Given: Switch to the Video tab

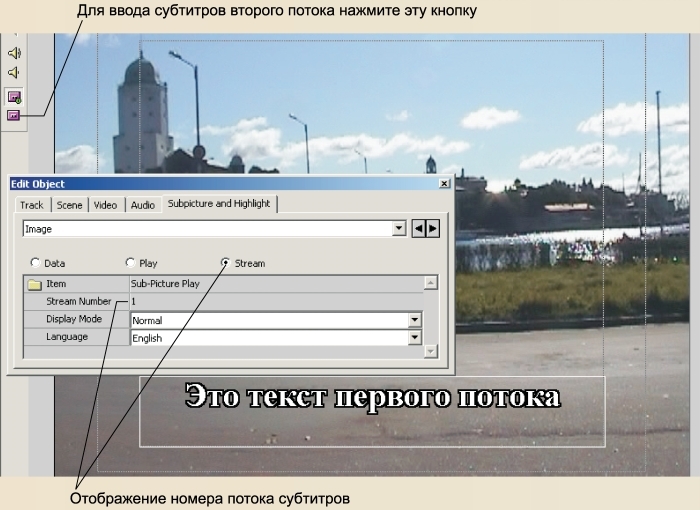Looking at the screenshot, I should tap(105, 205).
